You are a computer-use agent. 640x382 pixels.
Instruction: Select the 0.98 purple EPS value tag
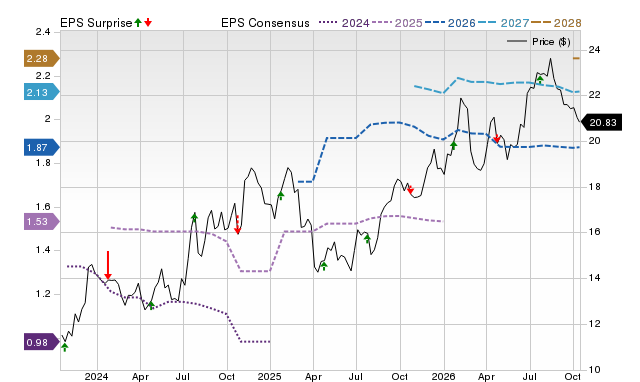click(x=42, y=342)
